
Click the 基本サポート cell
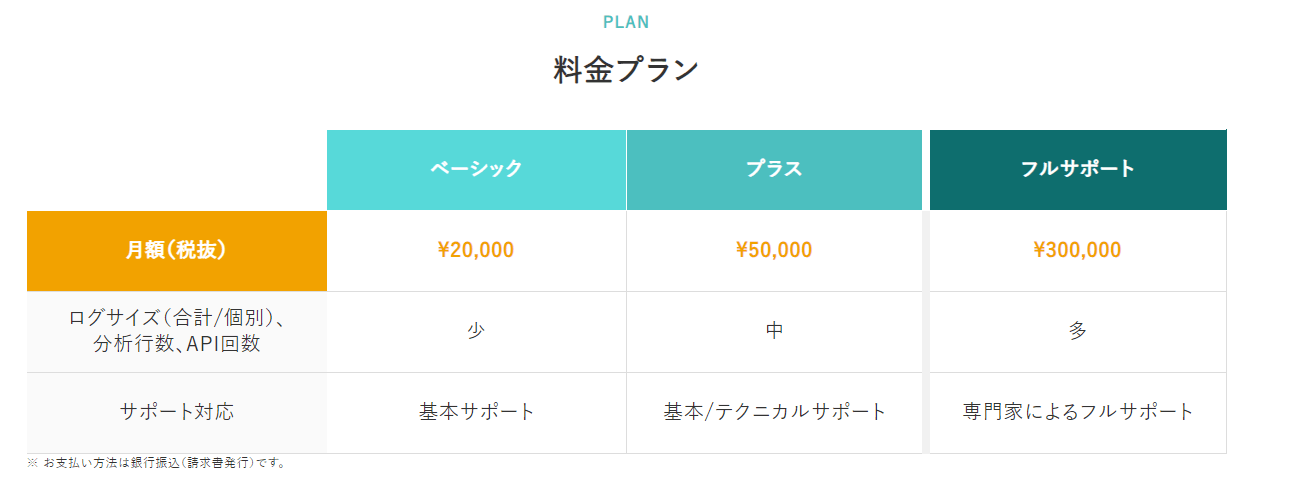pyautogui.click(x=476, y=411)
